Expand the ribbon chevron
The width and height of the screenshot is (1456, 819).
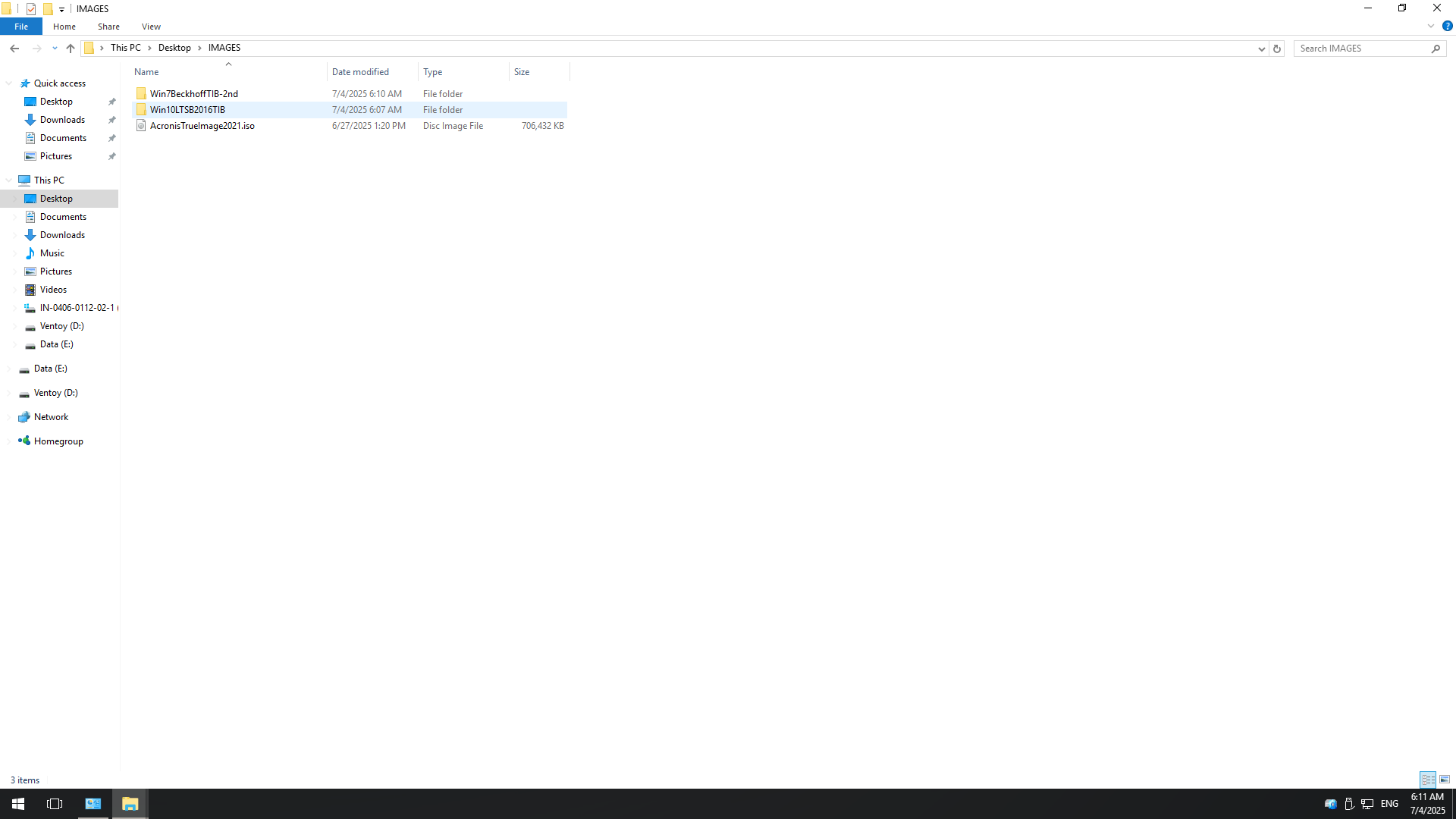[x=1431, y=26]
